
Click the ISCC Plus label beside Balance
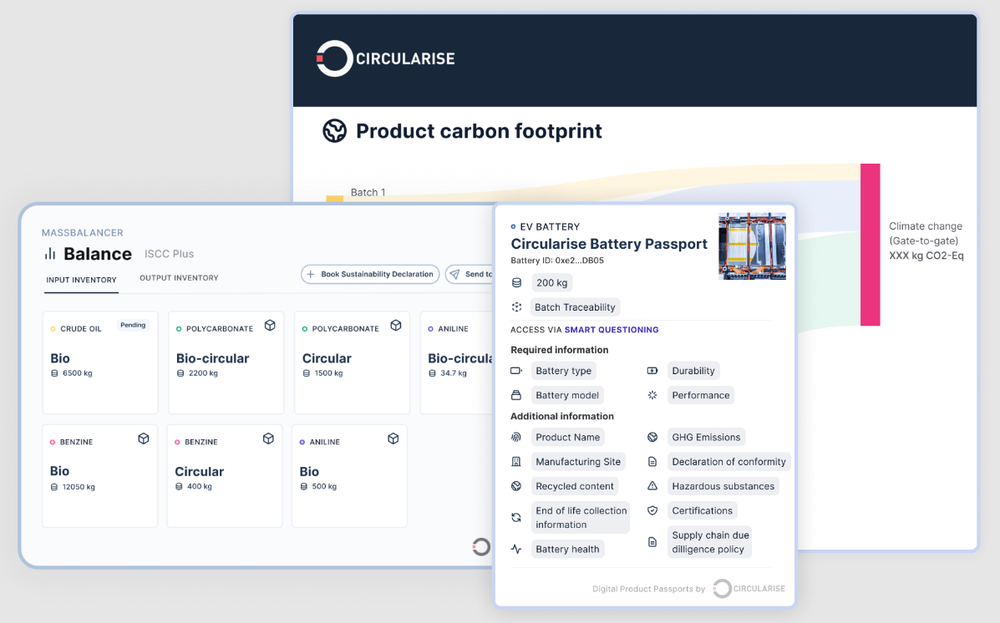[169, 254]
